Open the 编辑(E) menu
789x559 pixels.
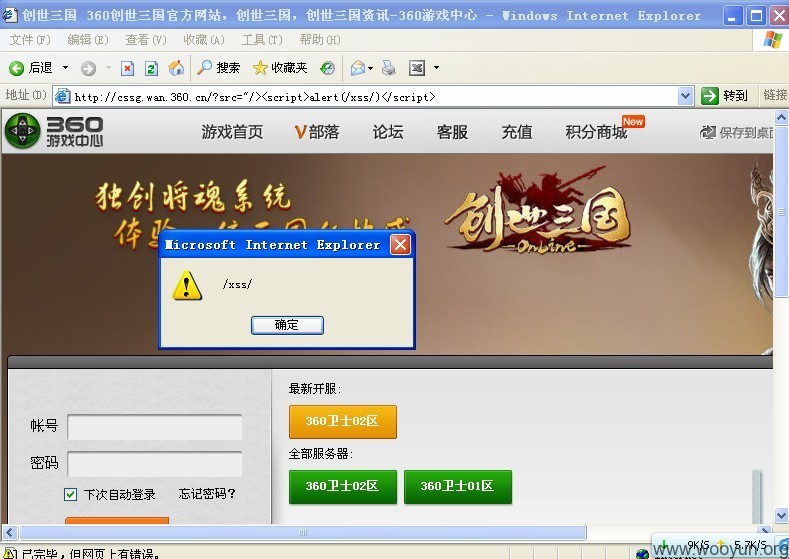click(88, 39)
